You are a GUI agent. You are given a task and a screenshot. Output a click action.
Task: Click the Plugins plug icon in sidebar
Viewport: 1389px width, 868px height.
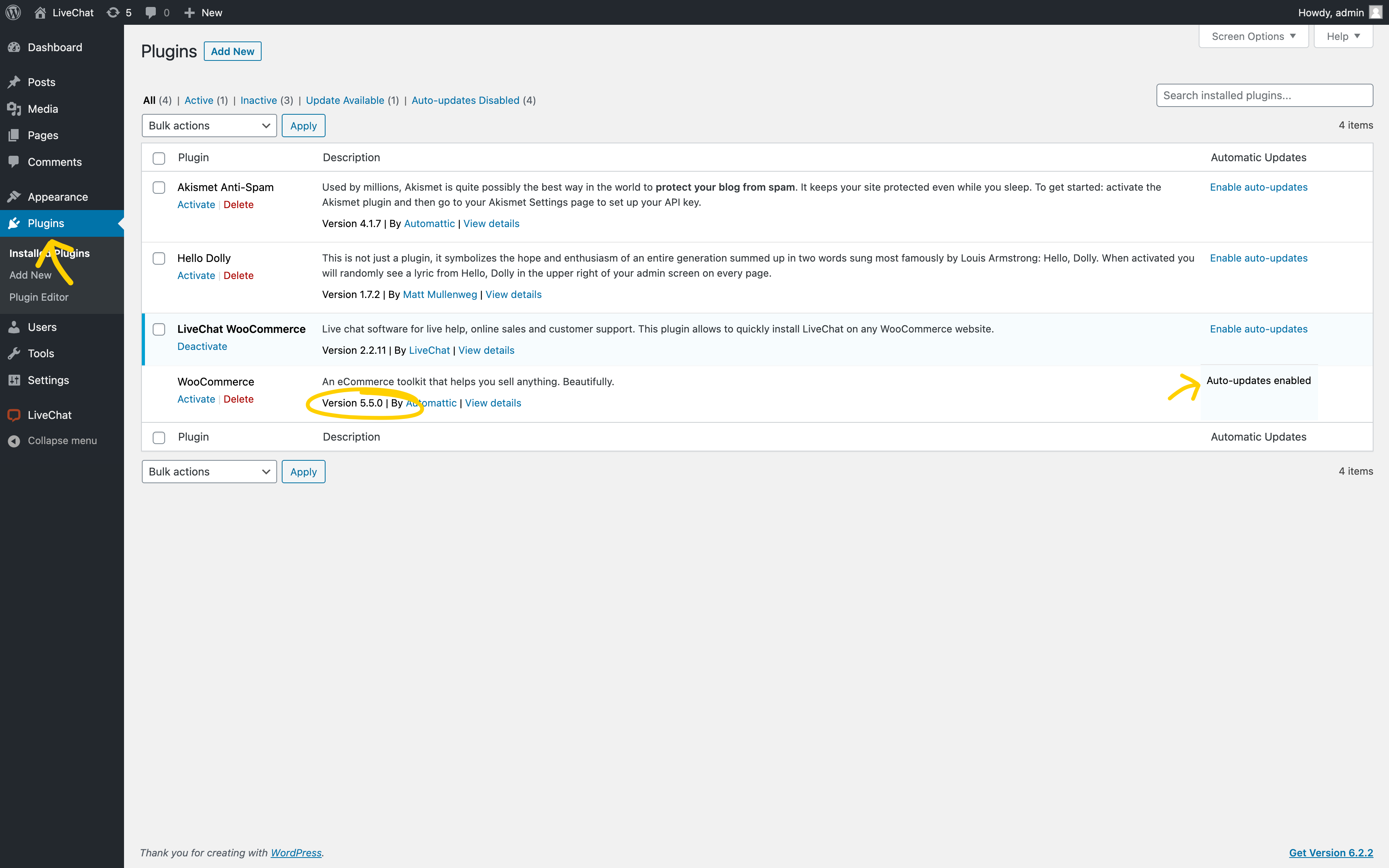[14, 223]
